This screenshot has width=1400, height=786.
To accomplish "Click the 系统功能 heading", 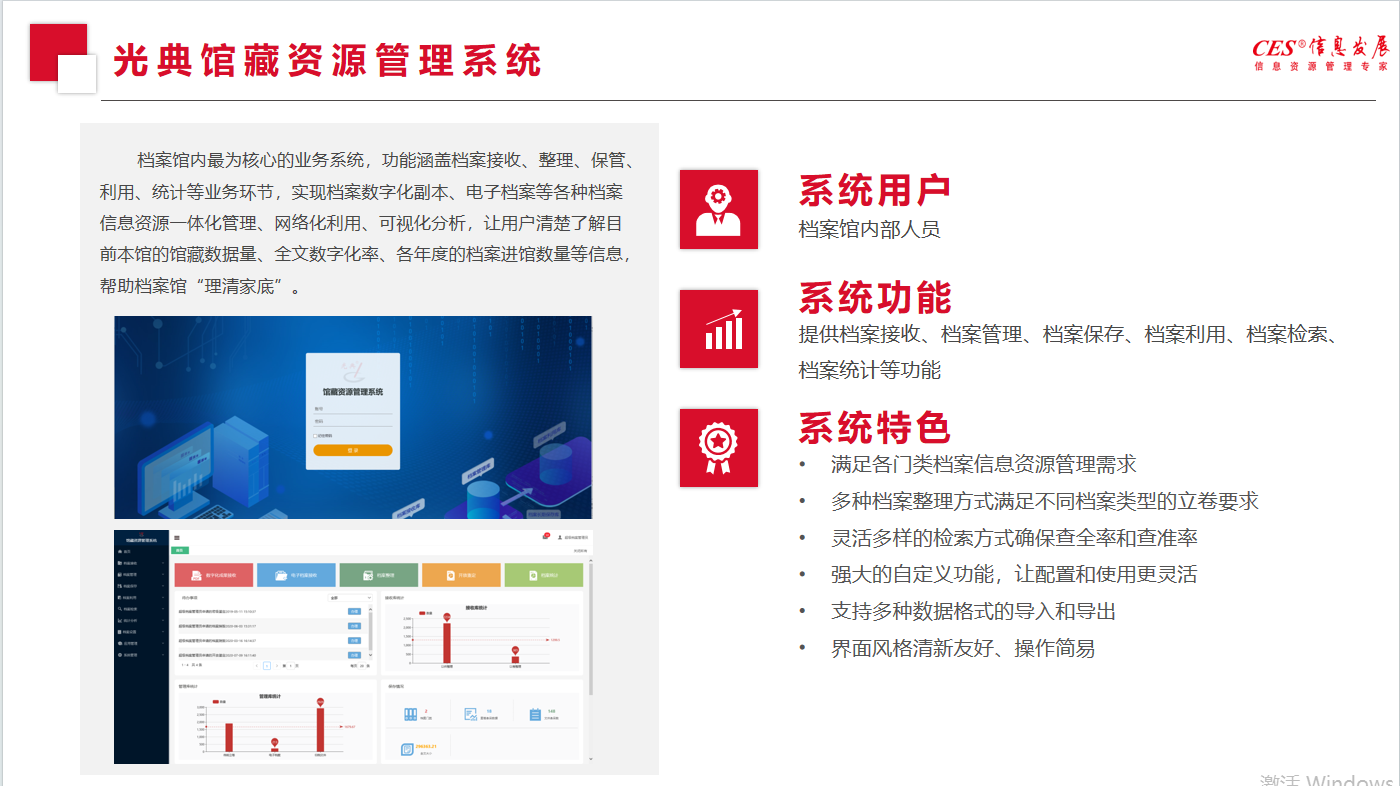I will (875, 298).
